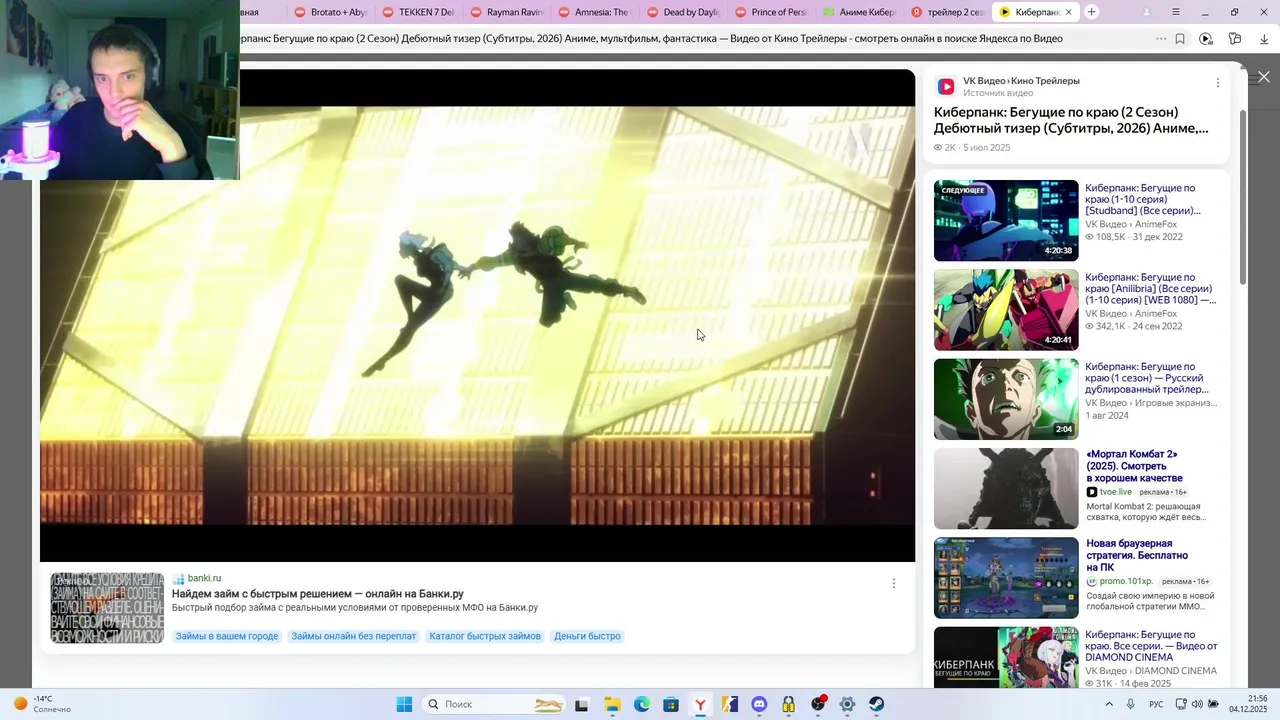The image size is (1280, 720).
Task: Switch to the Dead by Daylight tab
Action: [681, 12]
